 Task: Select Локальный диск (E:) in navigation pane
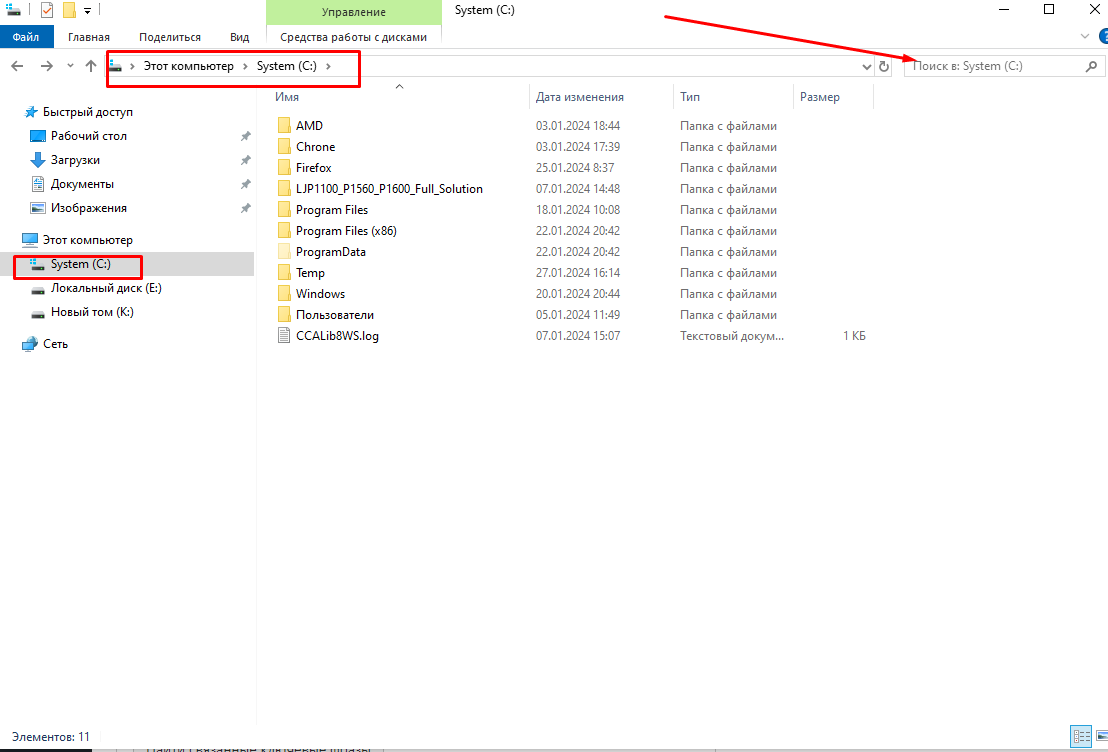(106, 288)
